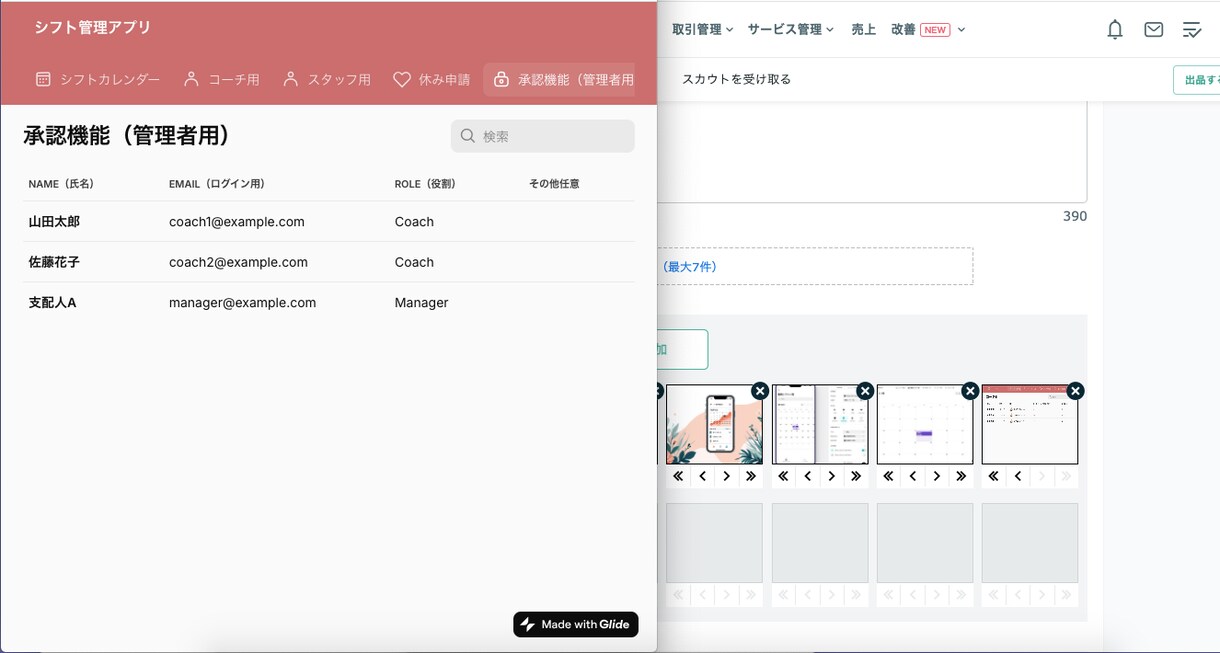Screen dimensions: 1220x653
Task: Expand the サービス管理 dropdown menu
Action: 790,30
